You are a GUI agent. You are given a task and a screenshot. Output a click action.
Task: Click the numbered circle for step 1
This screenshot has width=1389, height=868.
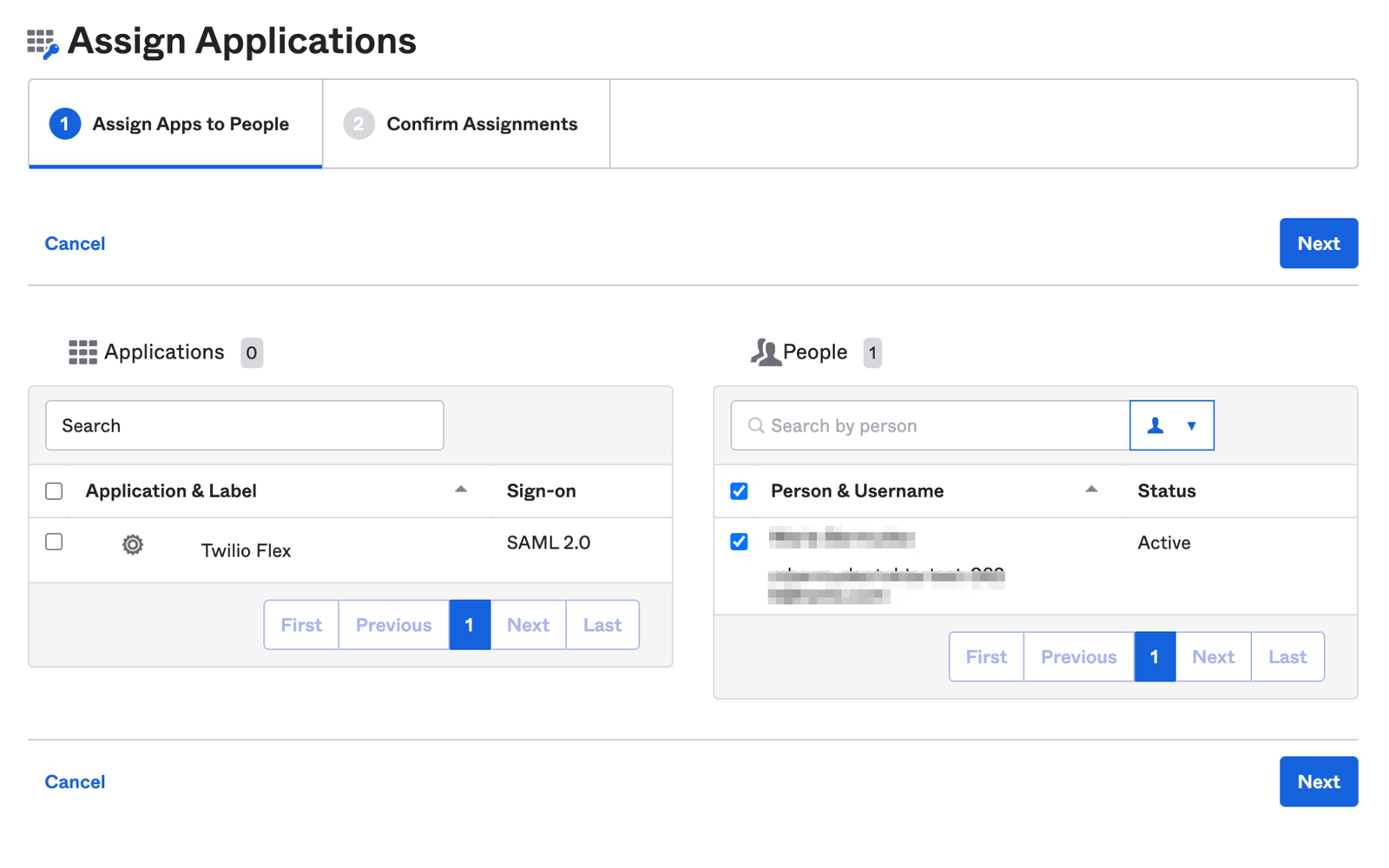coord(63,123)
